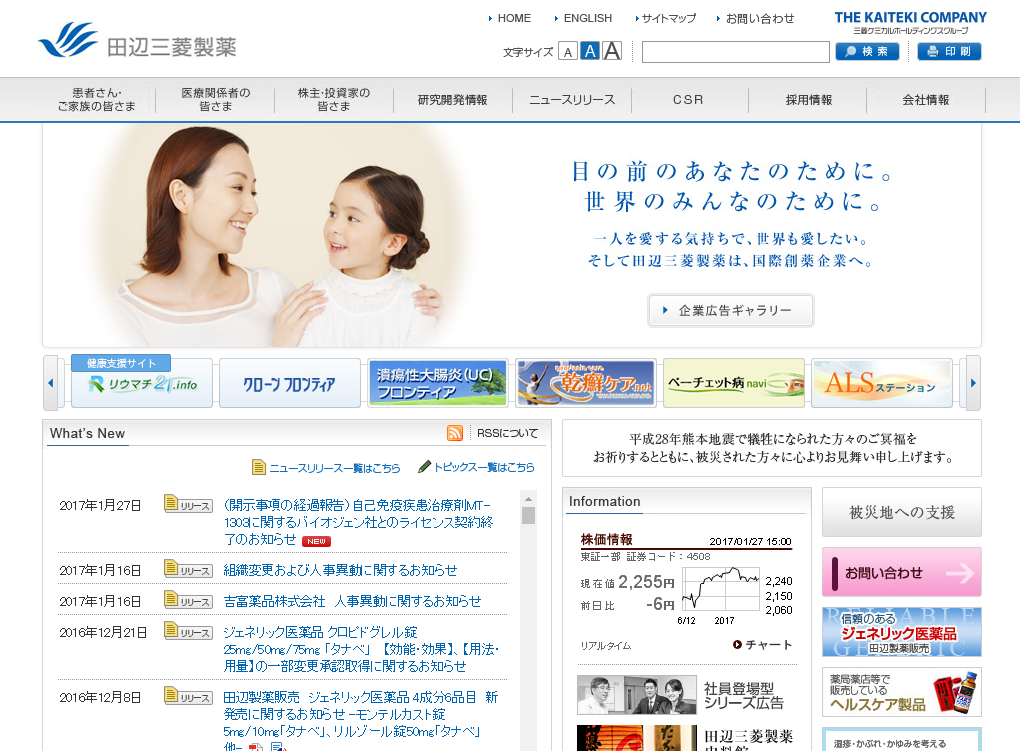Click the RSS feed icon

(455, 433)
